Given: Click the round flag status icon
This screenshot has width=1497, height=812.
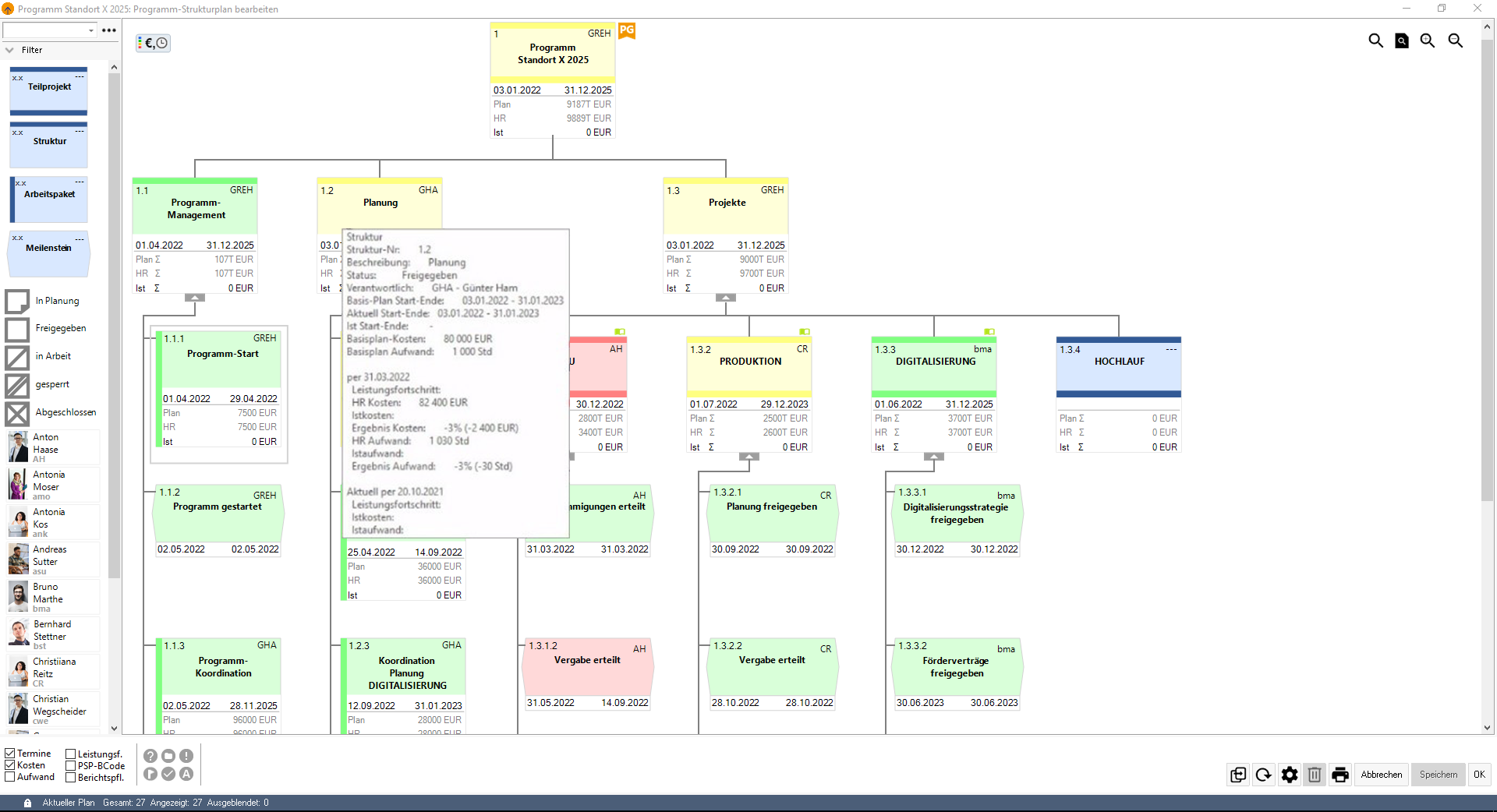Looking at the screenshot, I should pos(150,774).
